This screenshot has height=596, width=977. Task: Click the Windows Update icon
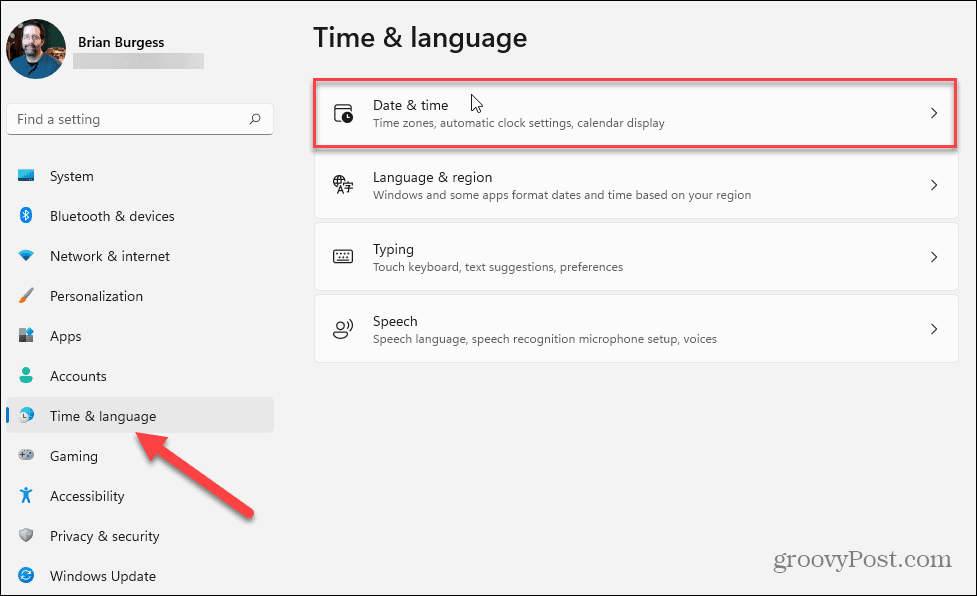tap(27, 576)
